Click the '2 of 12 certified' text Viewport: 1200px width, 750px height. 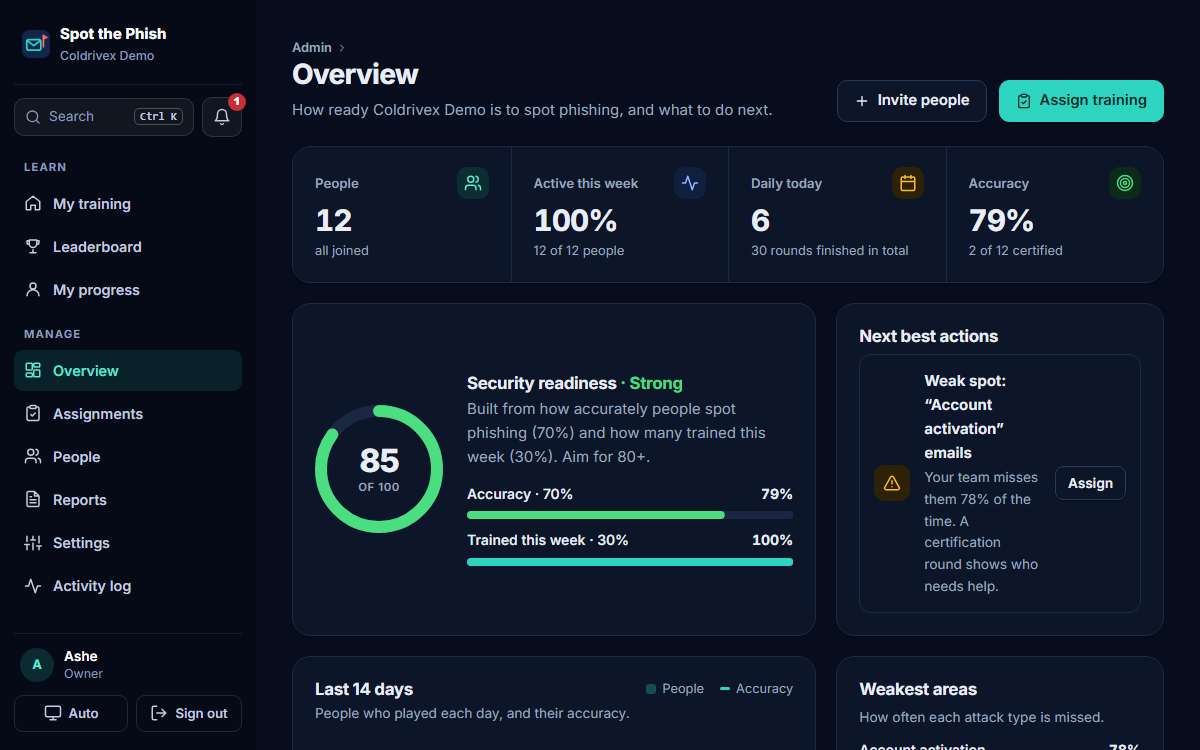point(1016,251)
